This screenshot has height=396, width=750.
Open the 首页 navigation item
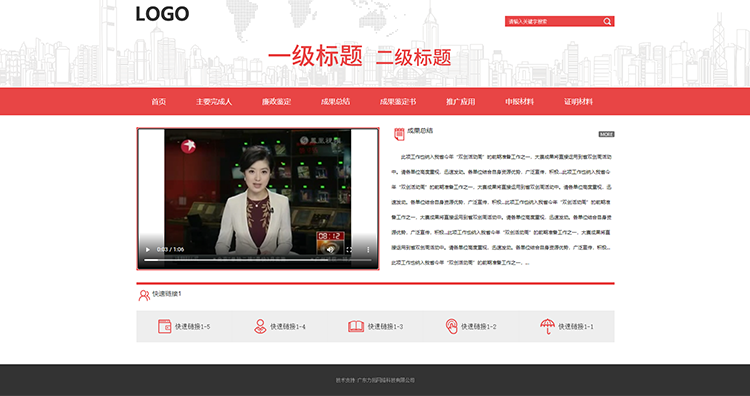(158, 101)
